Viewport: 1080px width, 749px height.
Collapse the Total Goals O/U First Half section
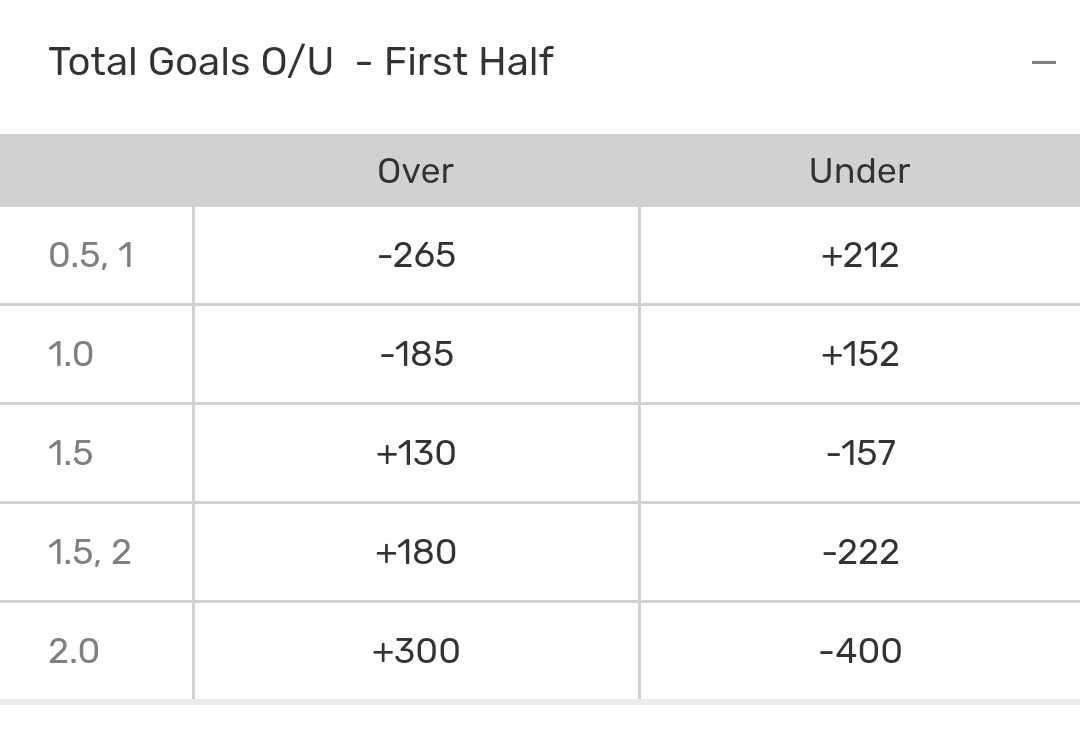(1043, 62)
